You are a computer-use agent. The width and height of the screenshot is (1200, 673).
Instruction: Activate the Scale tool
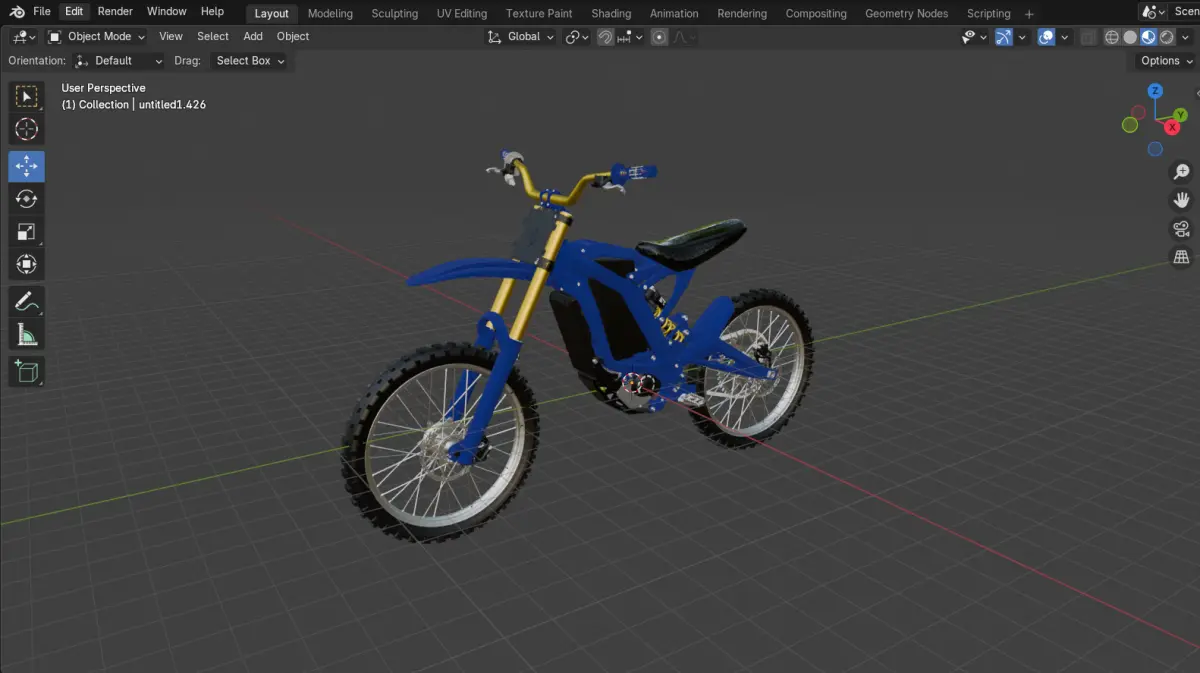(27, 232)
